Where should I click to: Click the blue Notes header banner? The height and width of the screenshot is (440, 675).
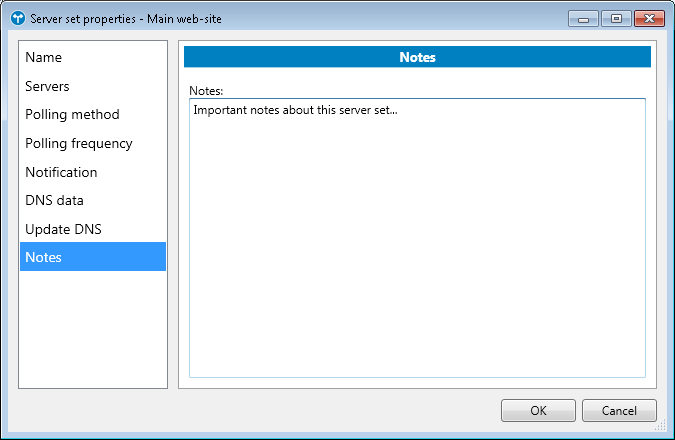point(417,57)
